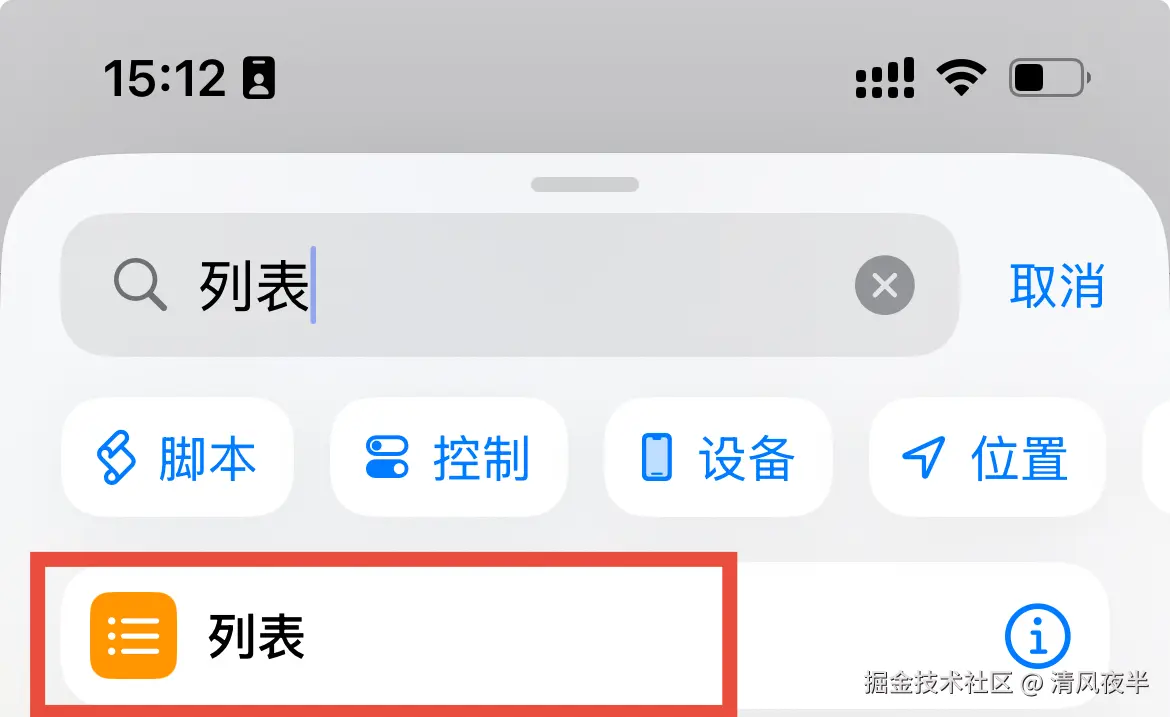Image resolution: width=1170 pixels, height=717 pixels.
Task: Click the 控制 toggle switches icon
Action: pyautogui.click(x=387, y=457)
